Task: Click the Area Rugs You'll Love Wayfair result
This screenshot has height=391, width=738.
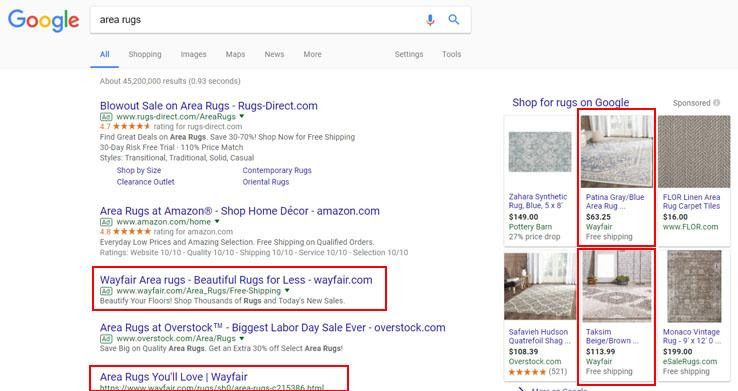Action: (x=173, y=376)
